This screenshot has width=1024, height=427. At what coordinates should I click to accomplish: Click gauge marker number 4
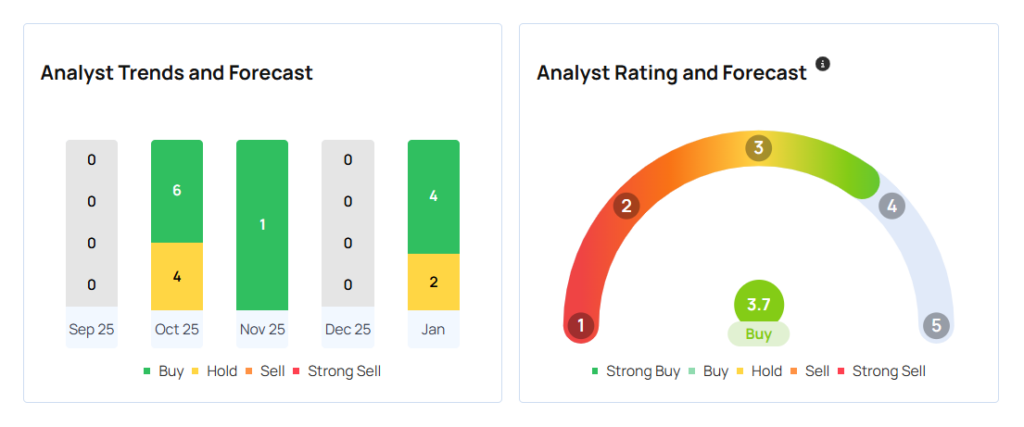point(891,207)
